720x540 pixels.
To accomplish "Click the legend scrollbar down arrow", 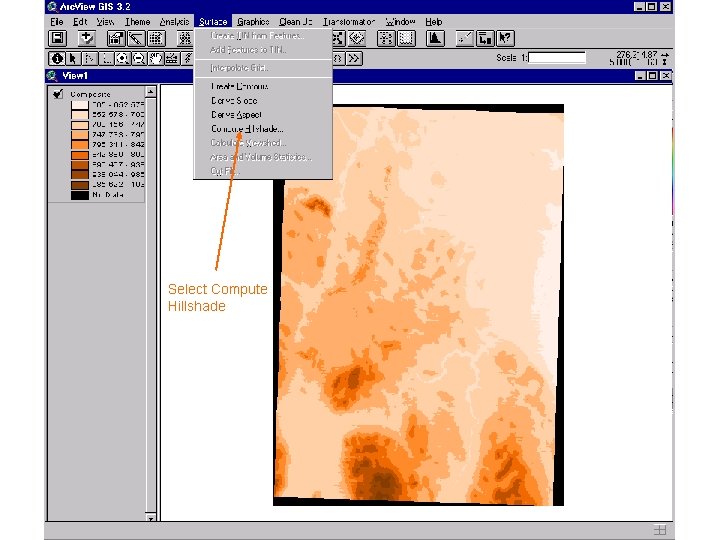I will pos(151,518).
